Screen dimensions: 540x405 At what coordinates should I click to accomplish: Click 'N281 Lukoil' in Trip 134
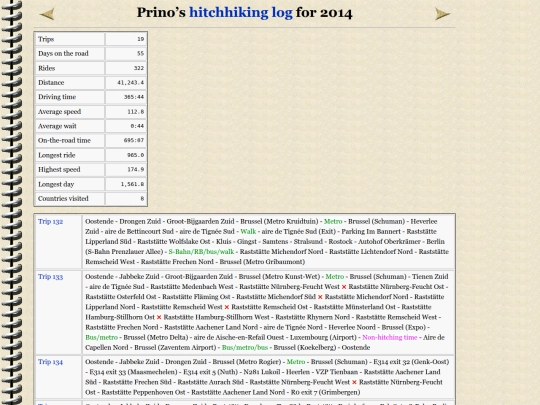pos(262,372)
